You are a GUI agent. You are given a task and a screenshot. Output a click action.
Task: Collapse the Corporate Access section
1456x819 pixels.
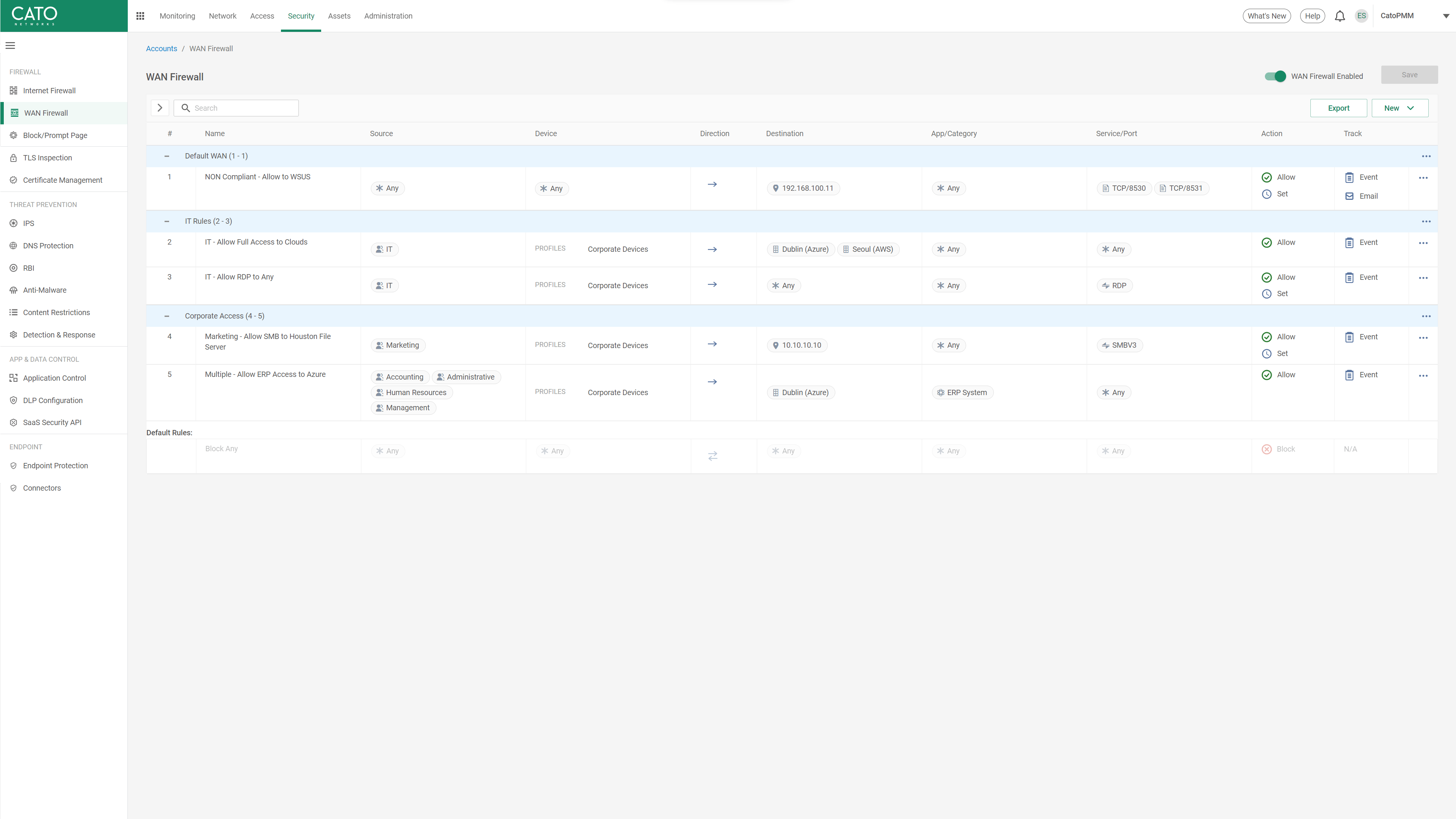click(166, 316)
